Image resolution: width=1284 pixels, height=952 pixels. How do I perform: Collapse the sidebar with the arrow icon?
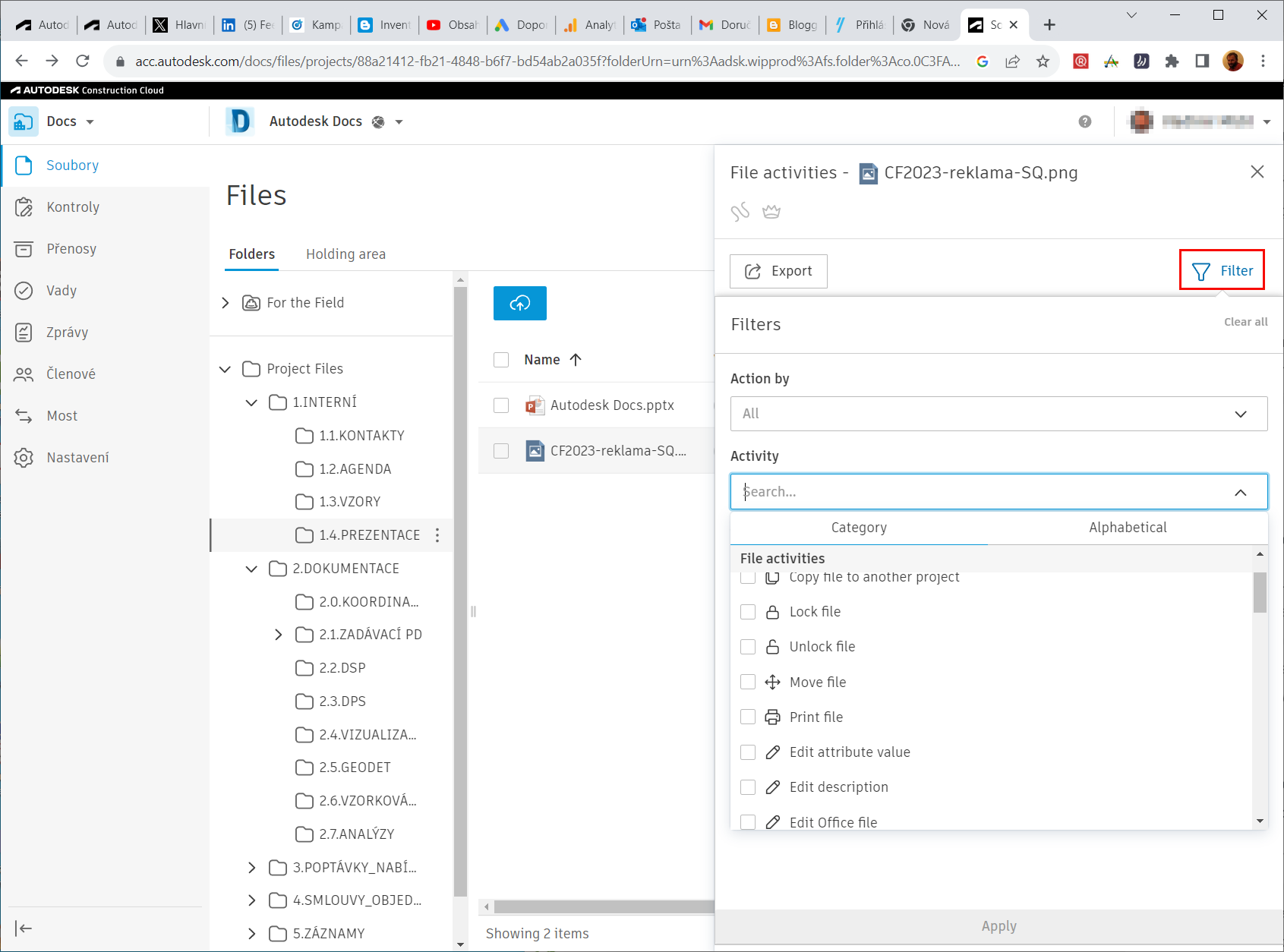click(x=24, y=928)
